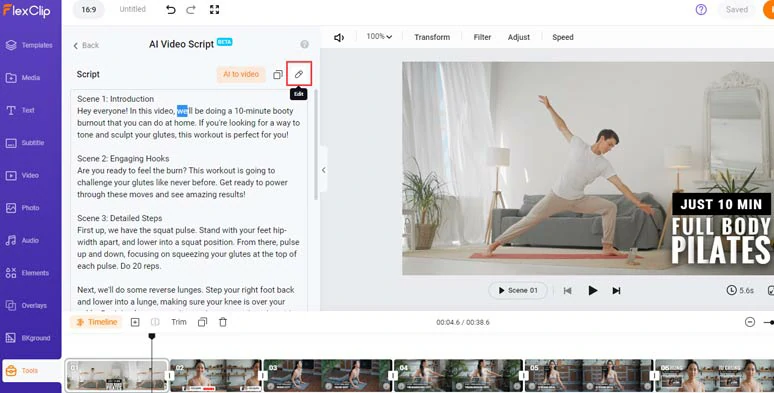Open the 100% volume dropdown
This screenshot has width=774, height=393.
coord(379,37)
